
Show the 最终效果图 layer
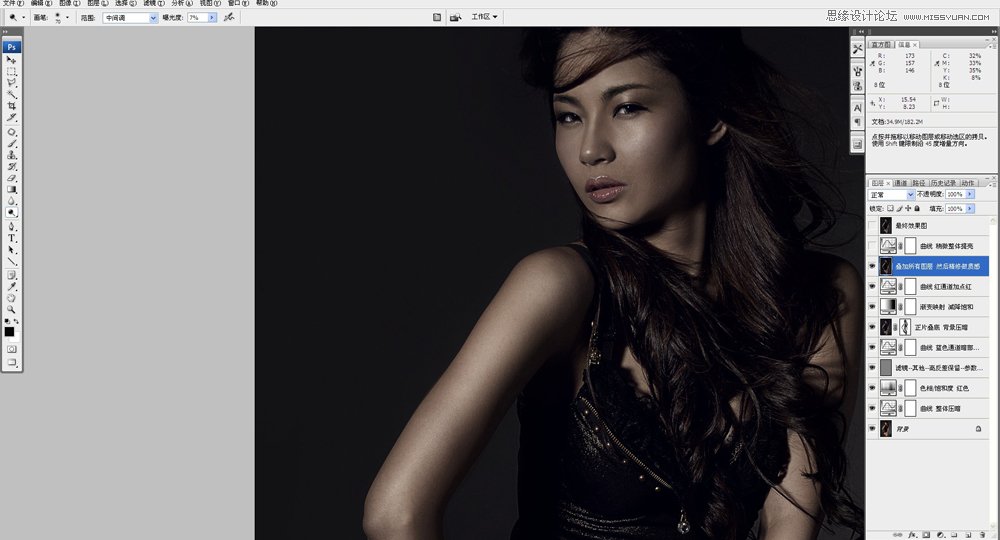click(872, 225)
